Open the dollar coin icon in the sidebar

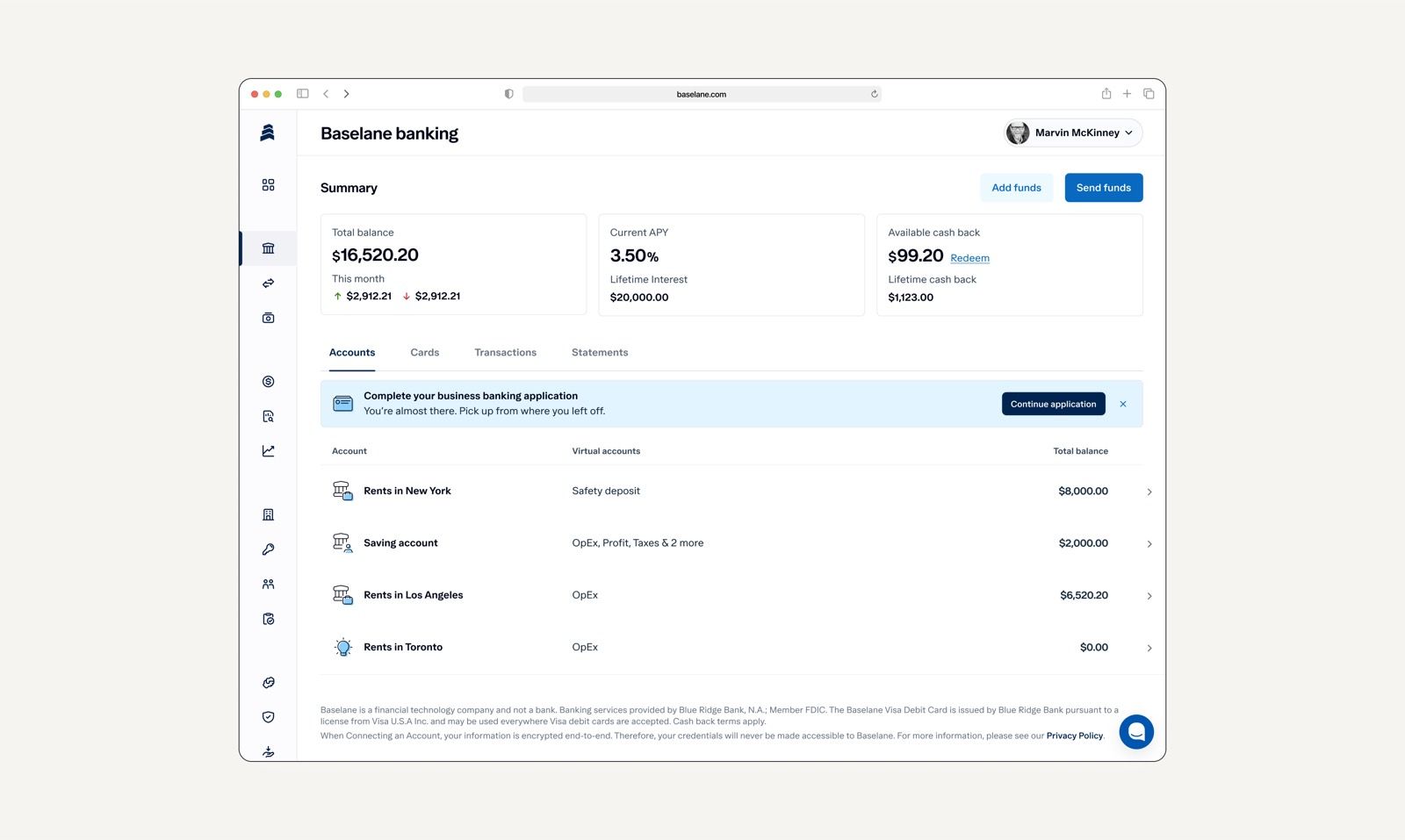[268, 382]
